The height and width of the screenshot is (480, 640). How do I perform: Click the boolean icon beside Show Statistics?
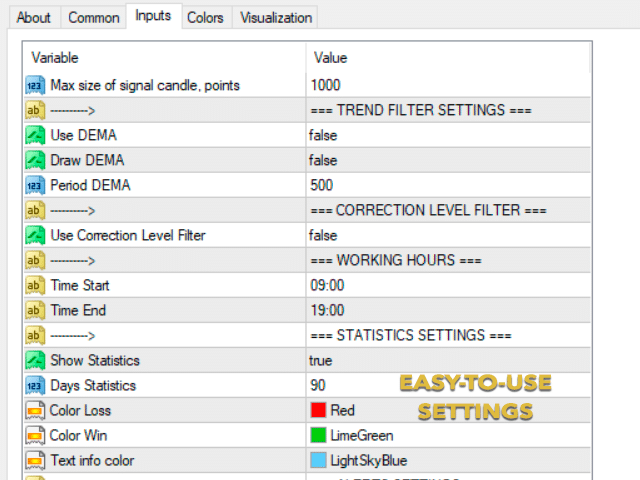pyautogui.click(x=35, y=360)
